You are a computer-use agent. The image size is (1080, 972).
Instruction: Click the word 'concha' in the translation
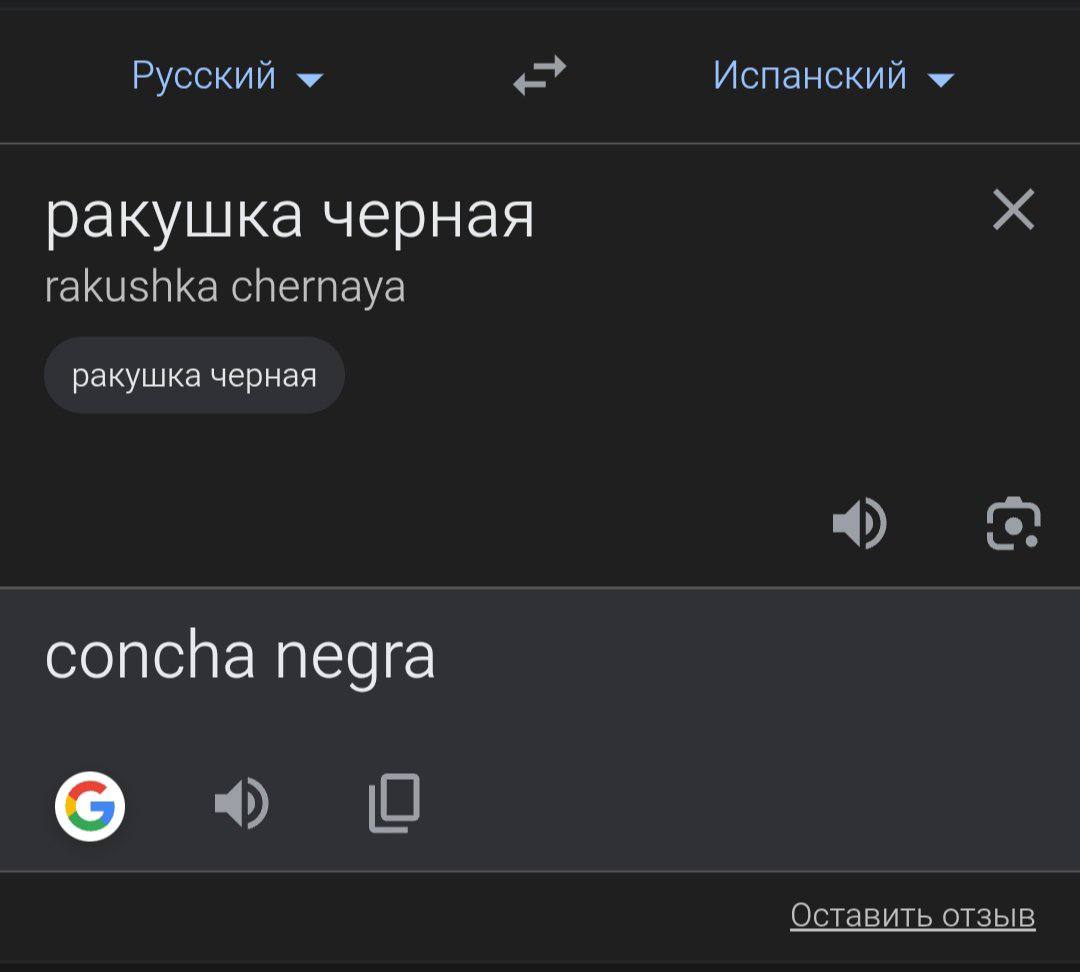150,656
